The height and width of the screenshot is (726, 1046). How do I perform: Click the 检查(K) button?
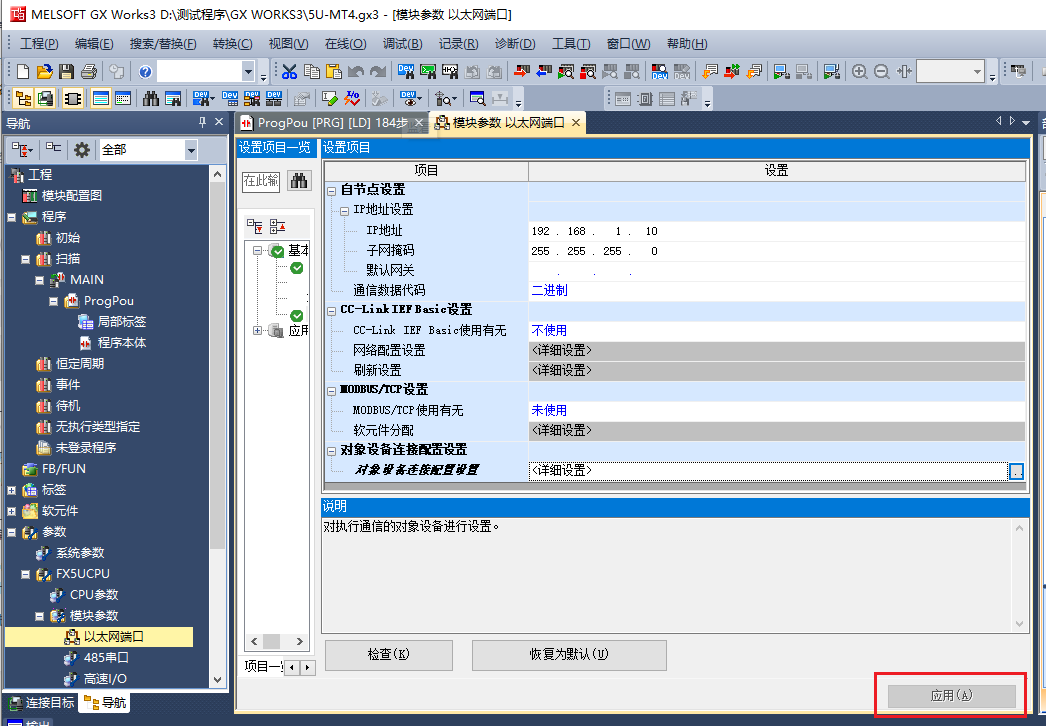coord(388,655)
